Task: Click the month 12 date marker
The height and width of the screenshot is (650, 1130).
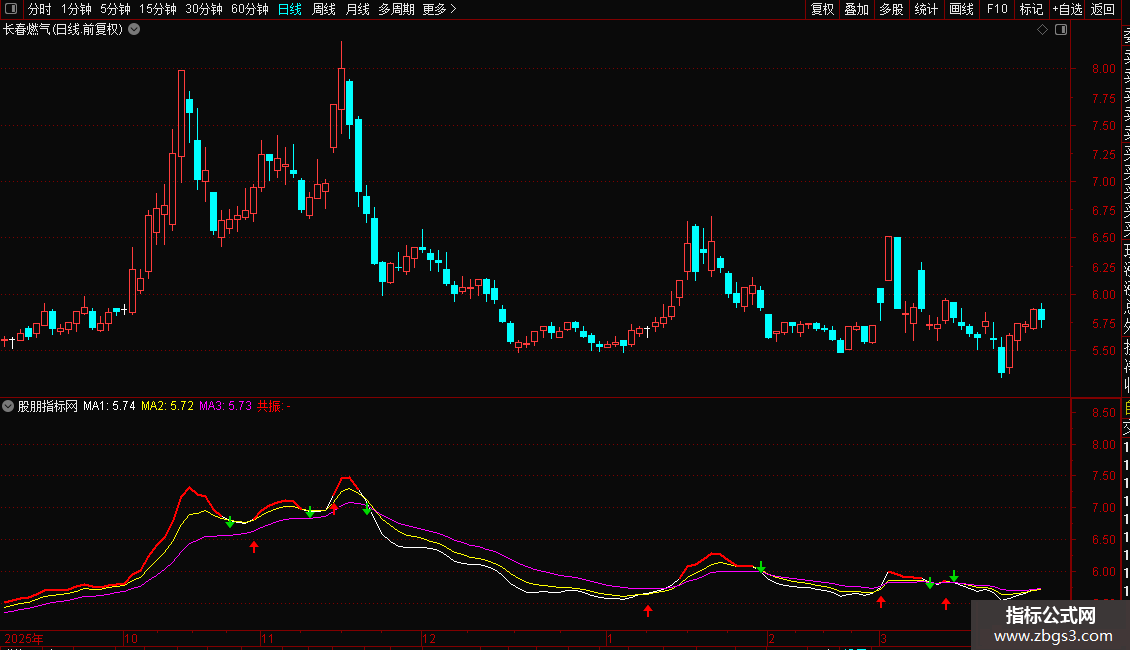Action: tap(429, 638)
